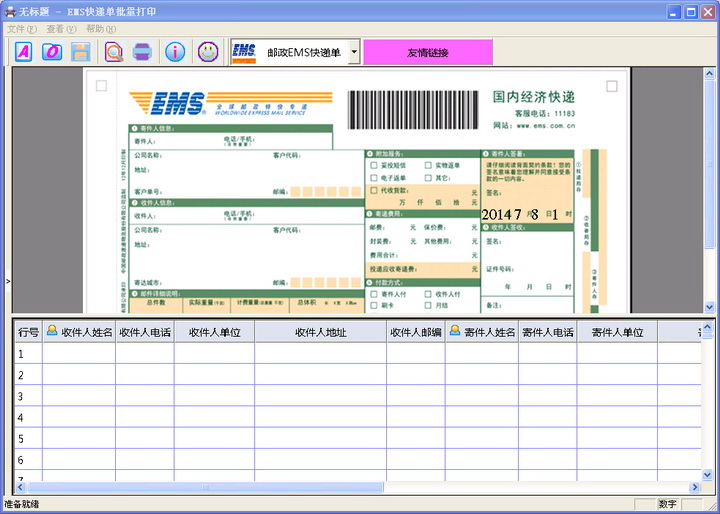The width and height of the screenshot is (720, 514).
Task: Select row number 1 in the grid
Action: click(28, 353)
